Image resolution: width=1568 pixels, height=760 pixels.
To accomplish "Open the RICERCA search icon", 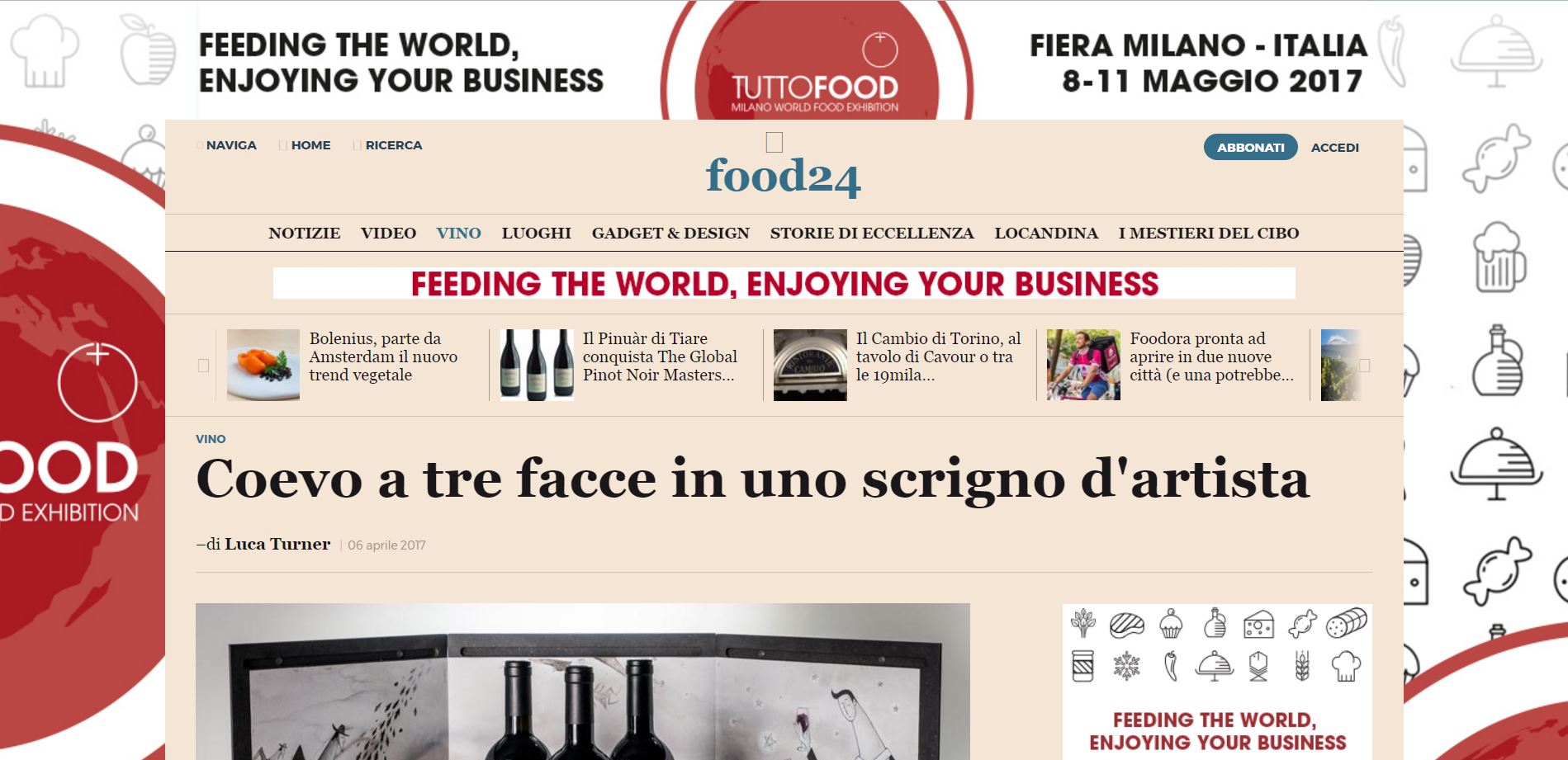I will click(x=358, y=145).
